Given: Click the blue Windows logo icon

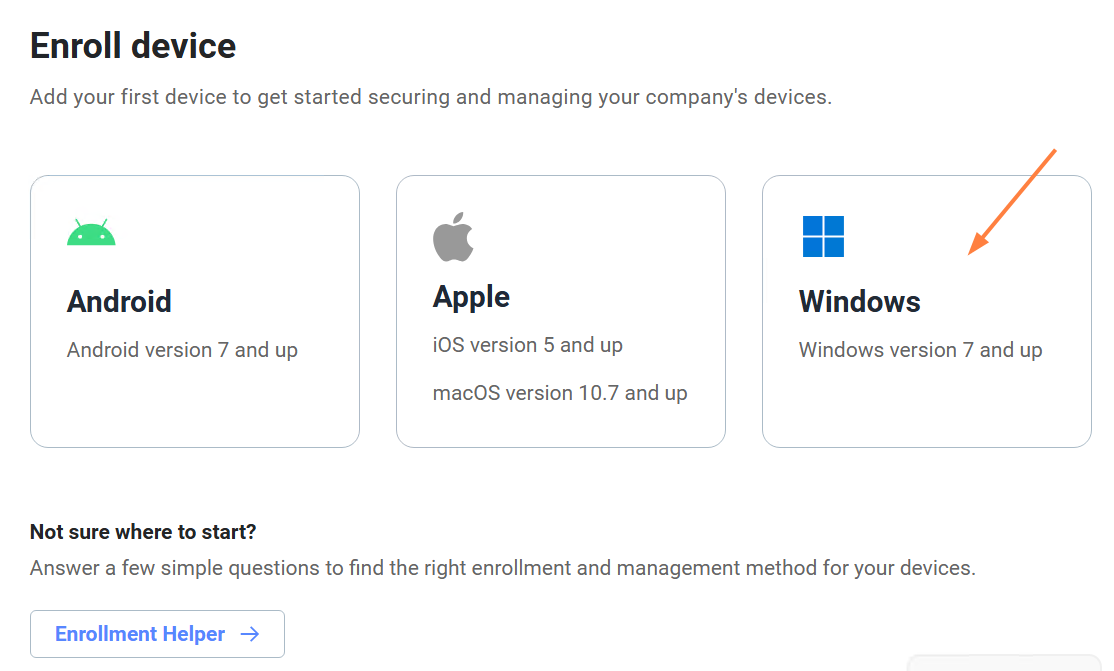Looking at the screenshot, I should point(823,236).
